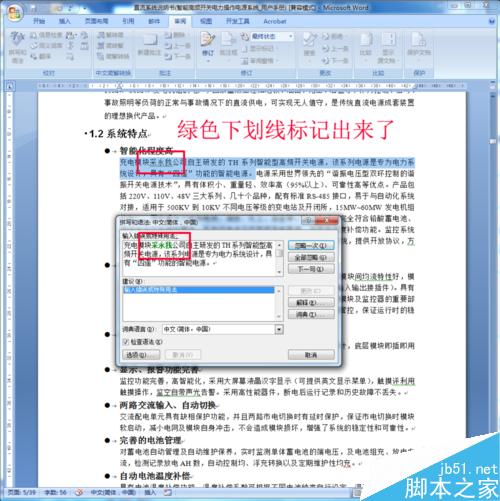500x501 pixels.
Task: Click the Dictionary (词典) button in the dialog
Action: pyautogui.click(x=311, y=314)
